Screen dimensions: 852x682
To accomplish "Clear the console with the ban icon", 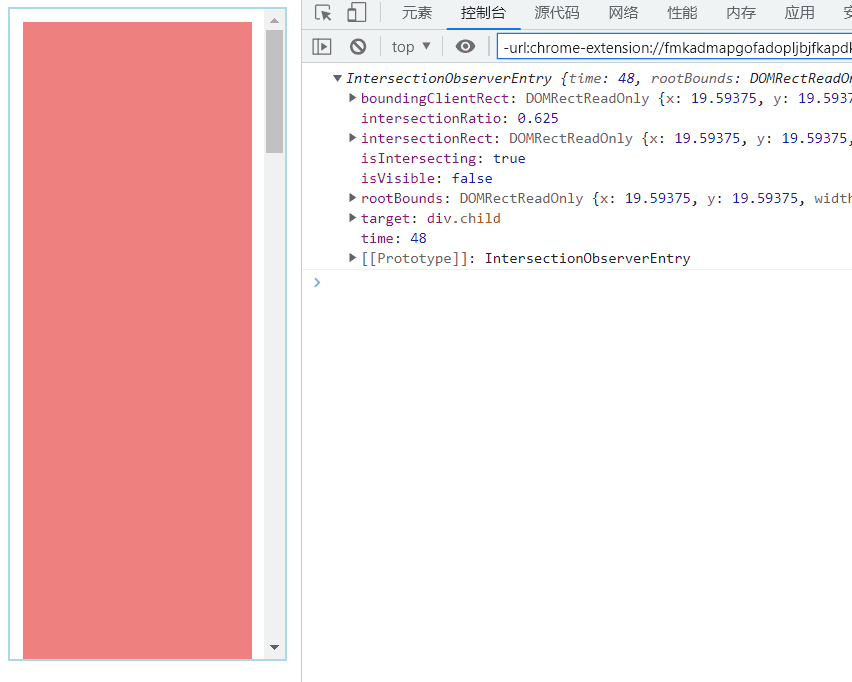I will (358, 47).
